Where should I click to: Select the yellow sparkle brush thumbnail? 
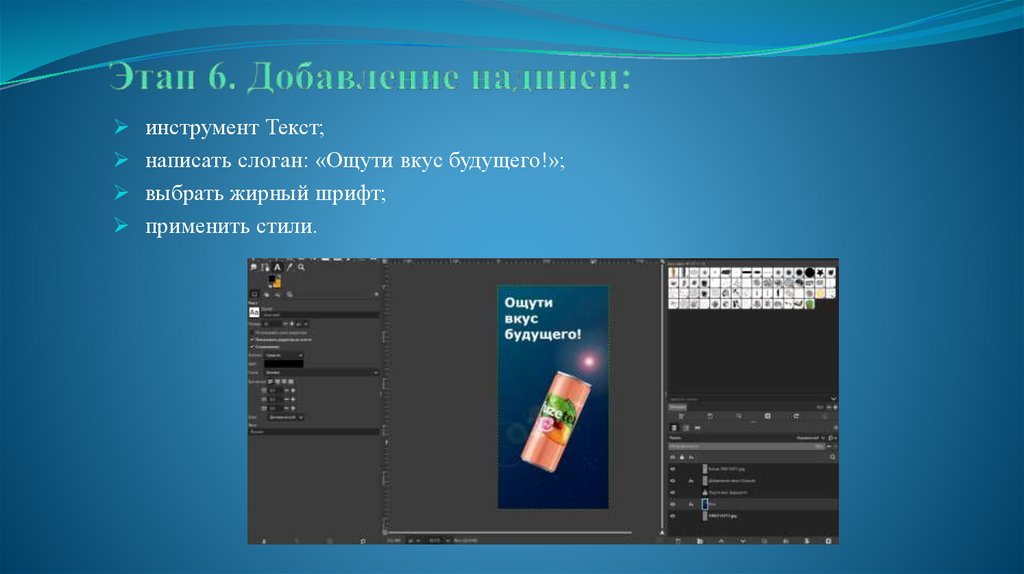click(x=820, y=294)
